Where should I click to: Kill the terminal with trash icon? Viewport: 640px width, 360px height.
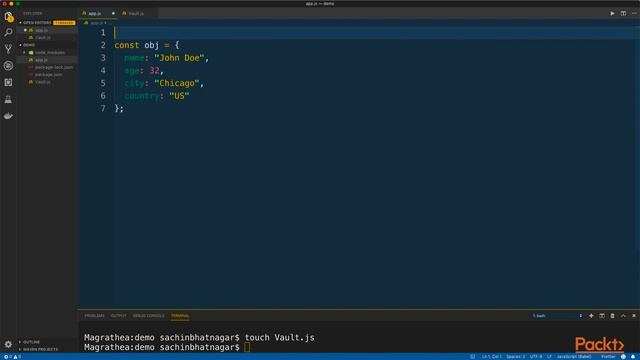pos(612,316)
